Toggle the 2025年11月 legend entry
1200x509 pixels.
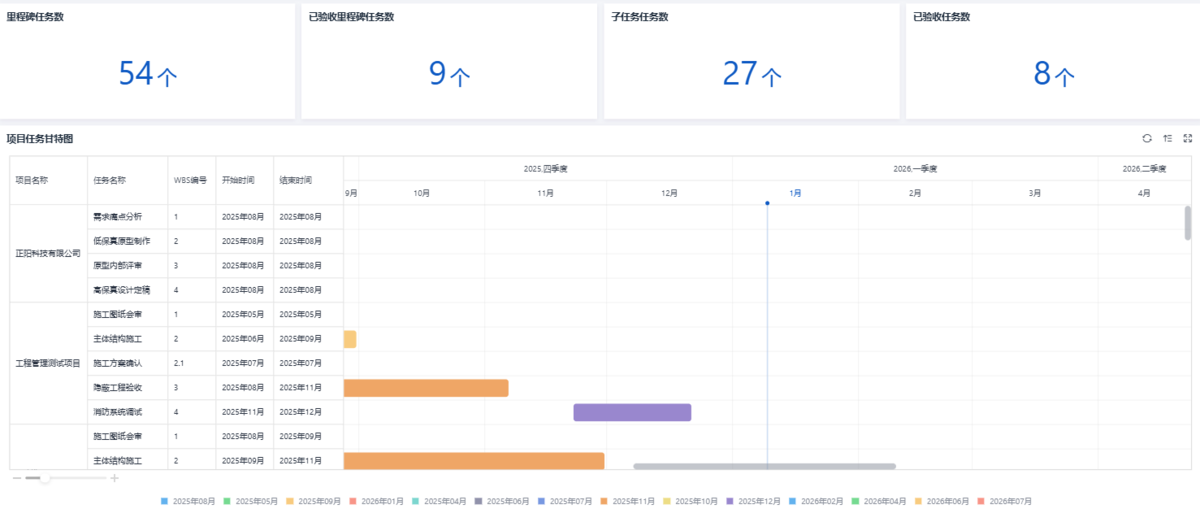(631, 501)
